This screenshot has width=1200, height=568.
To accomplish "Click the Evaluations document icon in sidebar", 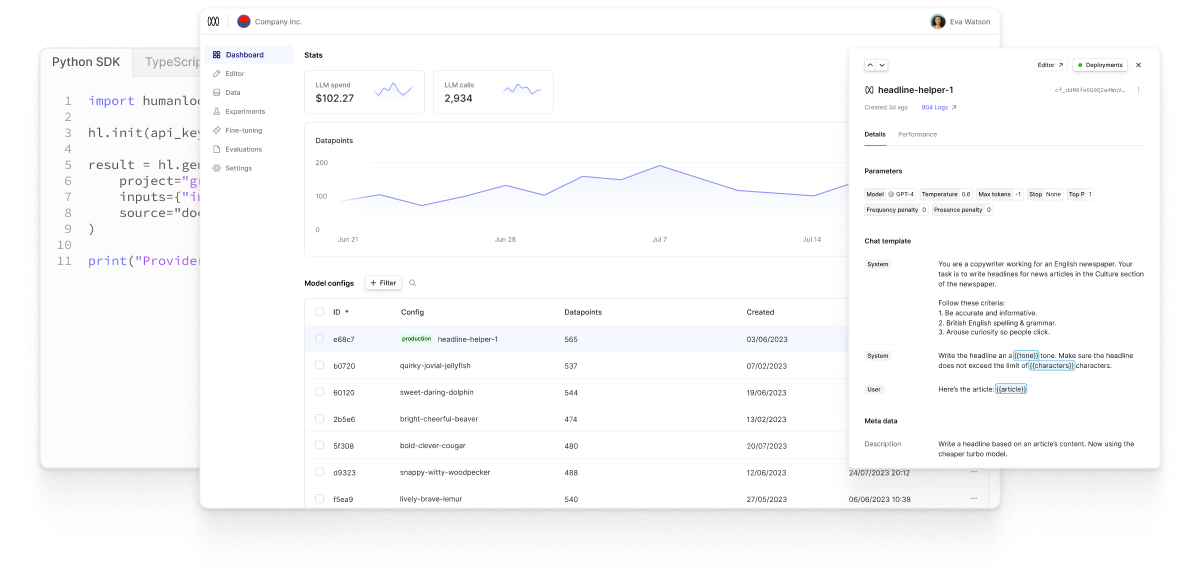I will (217, 149).
